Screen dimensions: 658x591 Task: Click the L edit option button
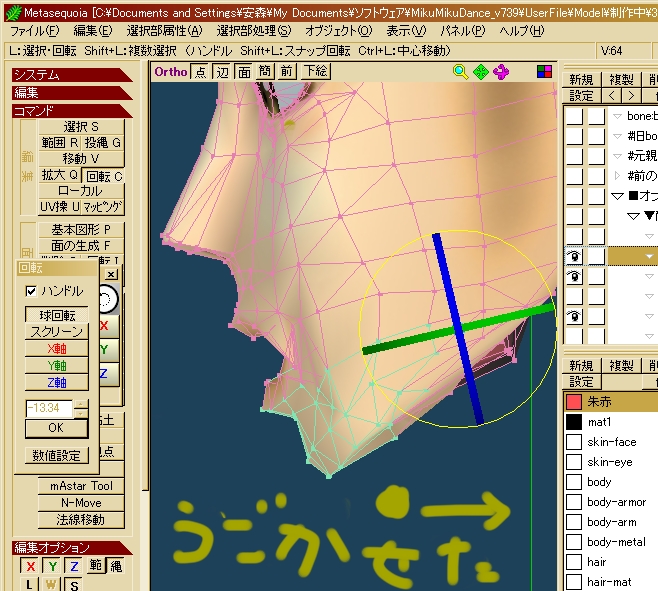pos(29,585)
